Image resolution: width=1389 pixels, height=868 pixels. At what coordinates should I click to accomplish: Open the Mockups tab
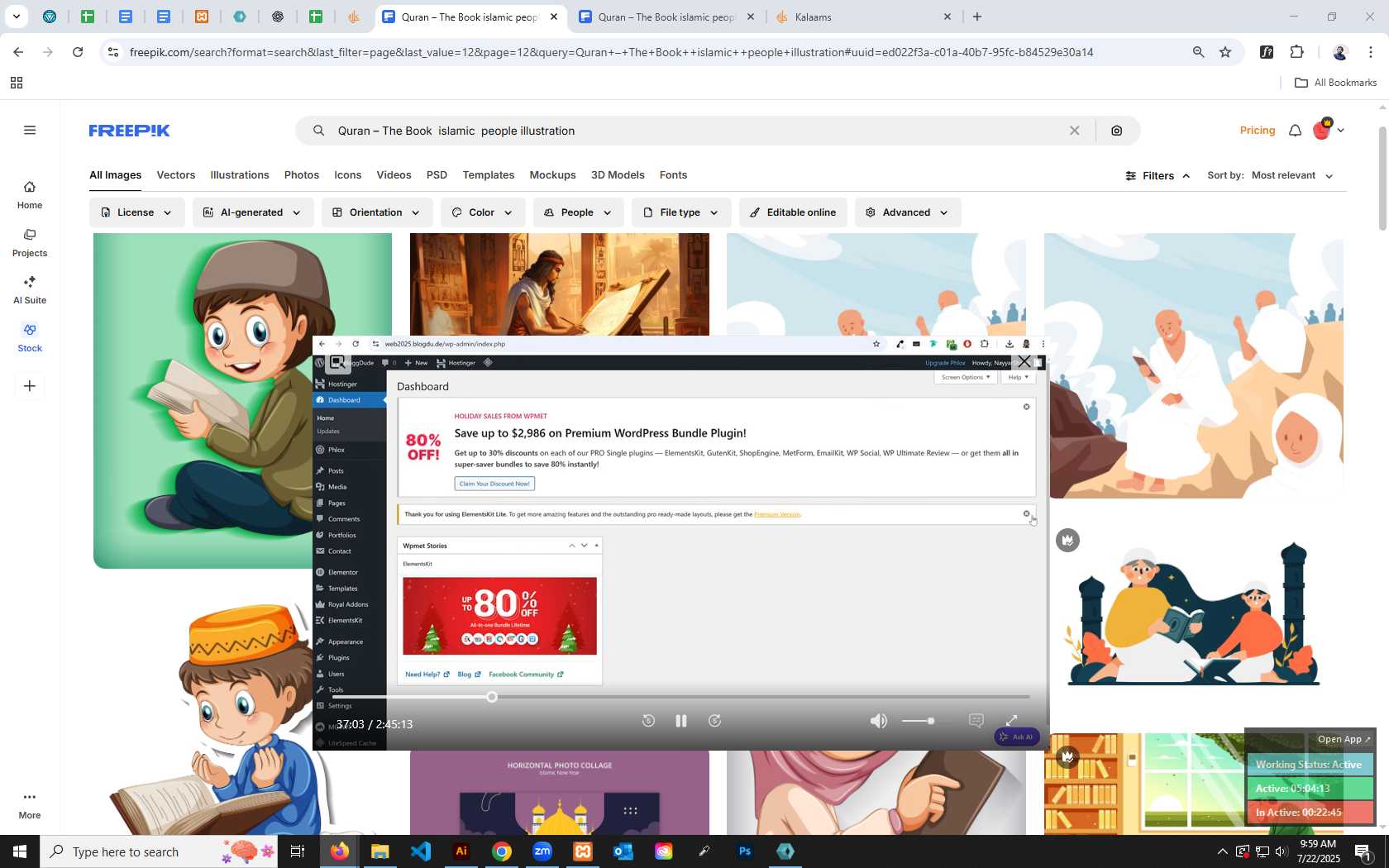[552, 175]
